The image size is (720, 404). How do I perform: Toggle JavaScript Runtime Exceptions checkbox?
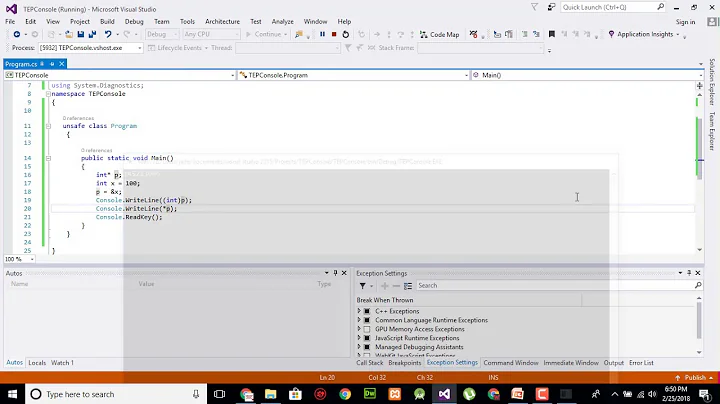(x=367, y=338)
